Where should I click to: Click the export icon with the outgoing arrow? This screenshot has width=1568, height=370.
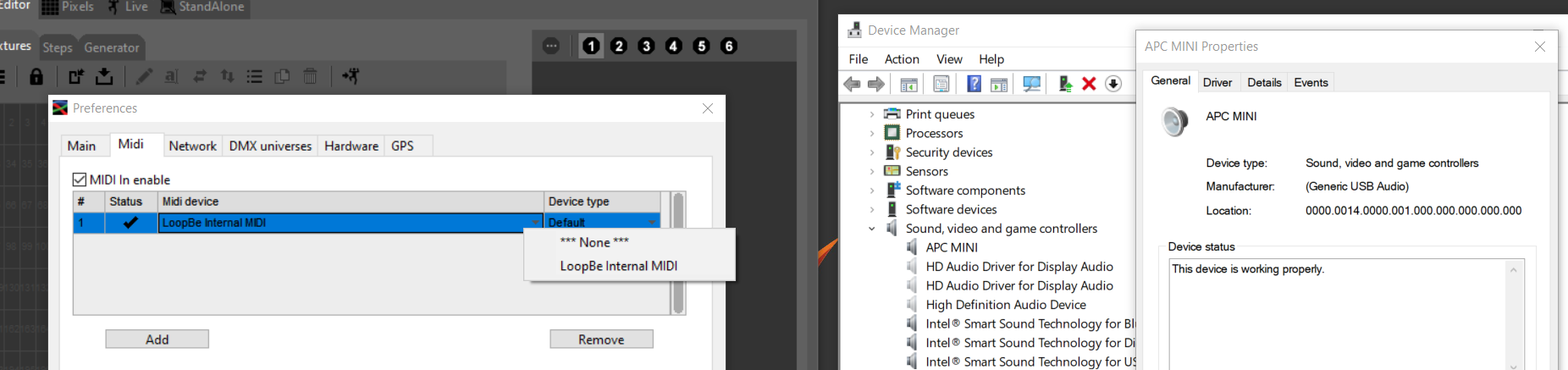(76, 77)
